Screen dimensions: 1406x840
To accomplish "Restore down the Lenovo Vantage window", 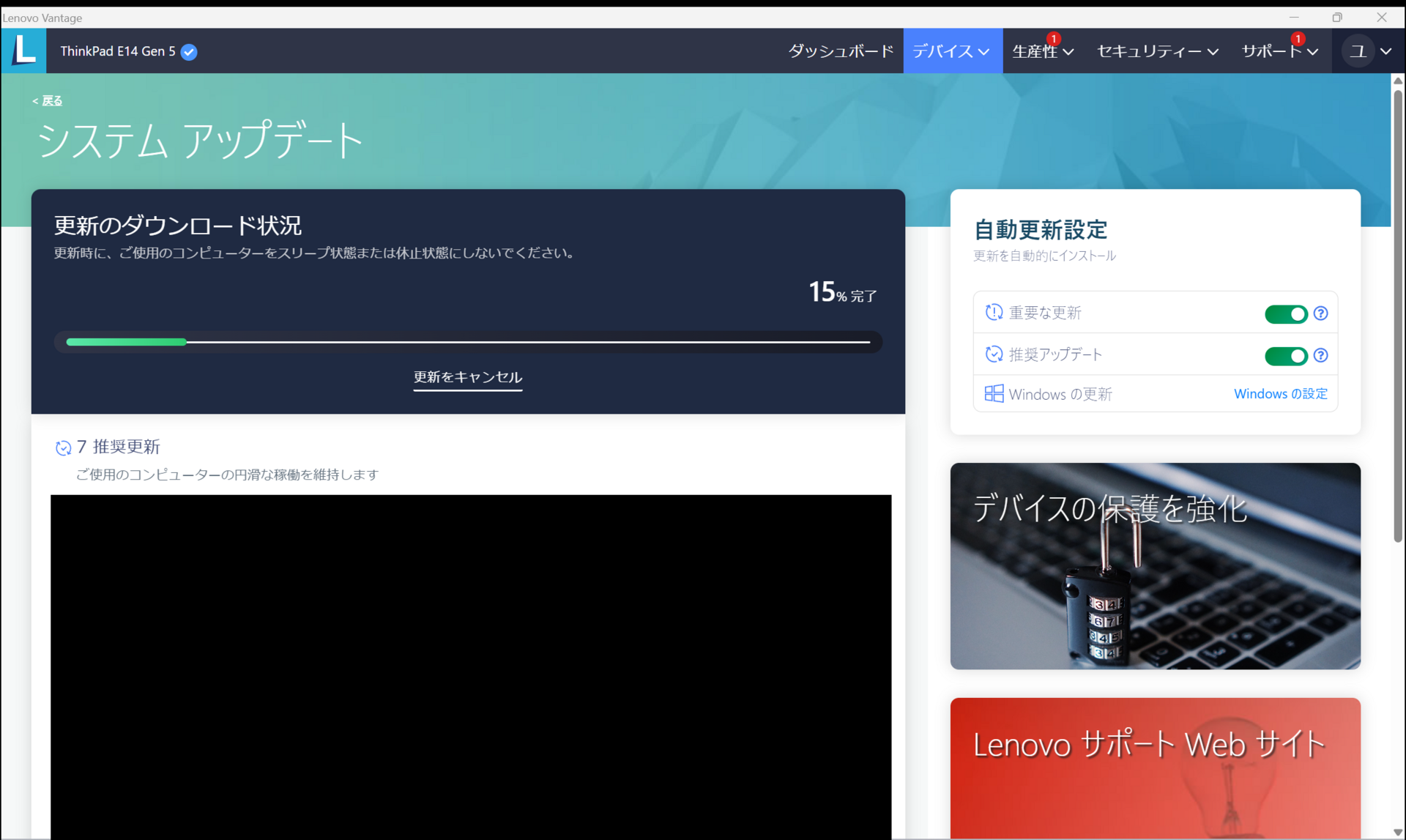I will click(x=1337, y=17).
